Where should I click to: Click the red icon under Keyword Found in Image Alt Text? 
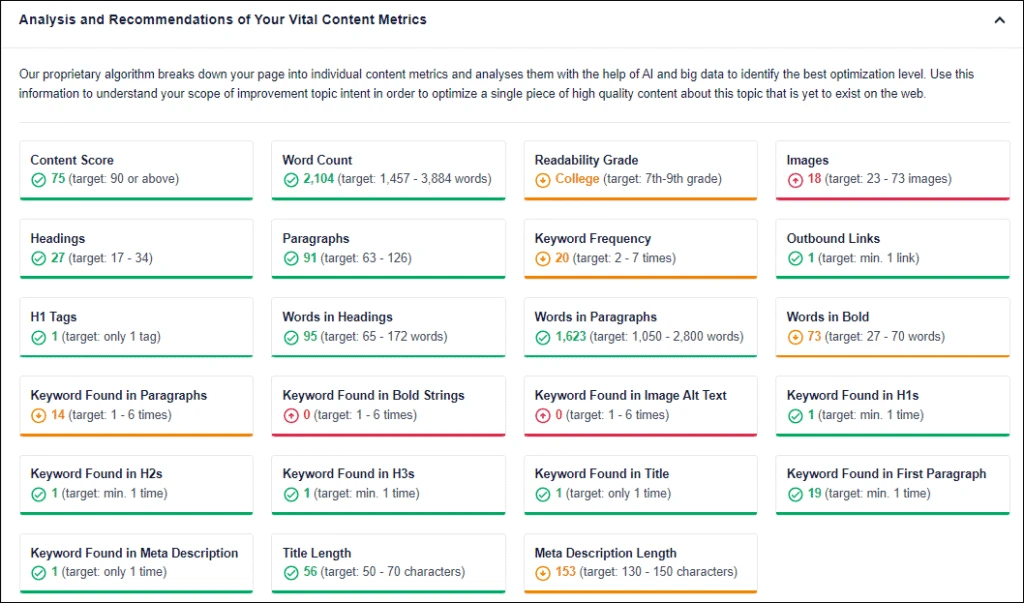point(542,415)
